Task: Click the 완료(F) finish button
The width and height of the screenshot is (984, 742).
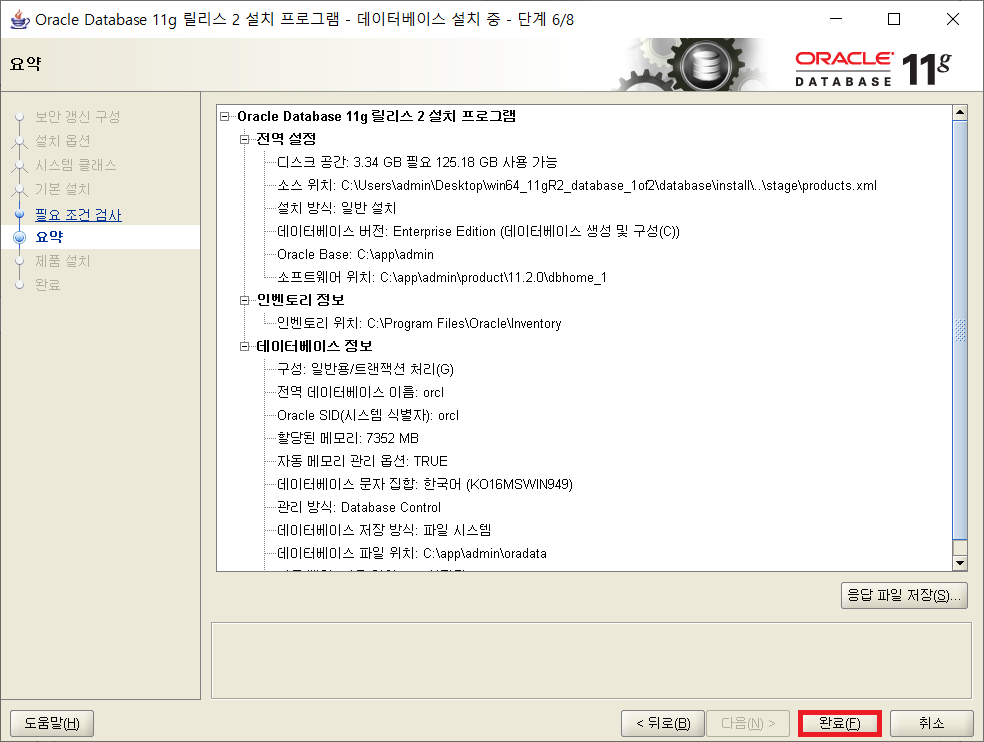Action: pos(840,723)
